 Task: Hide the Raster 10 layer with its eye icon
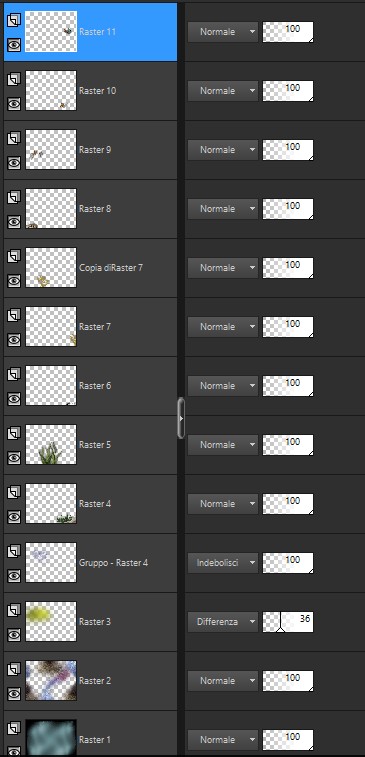coord(14,104)
